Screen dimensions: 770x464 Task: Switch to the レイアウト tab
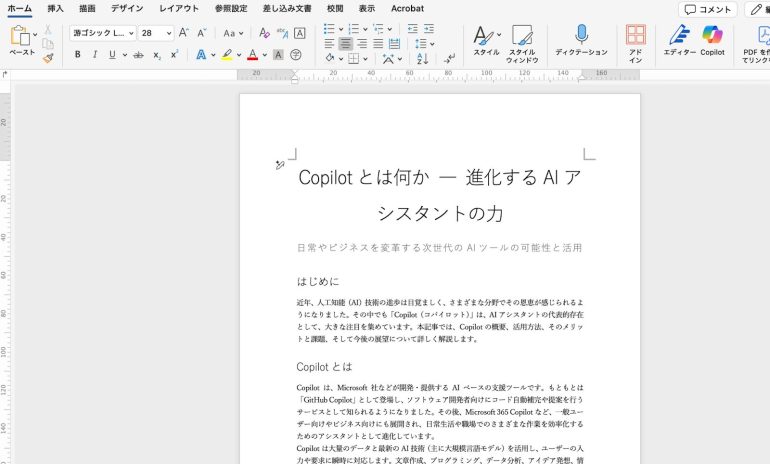179,8
